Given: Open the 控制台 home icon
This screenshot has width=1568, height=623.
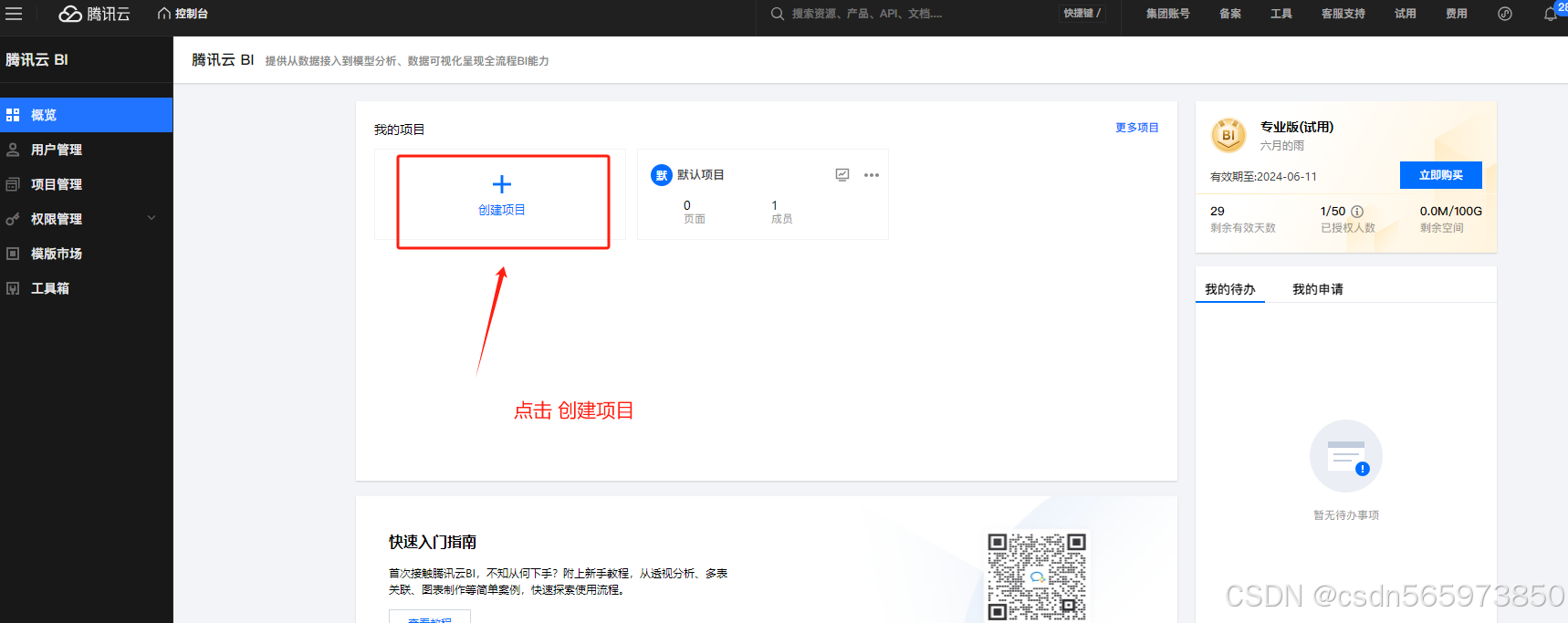Looking at the screenshot, I should click(164, 14).
